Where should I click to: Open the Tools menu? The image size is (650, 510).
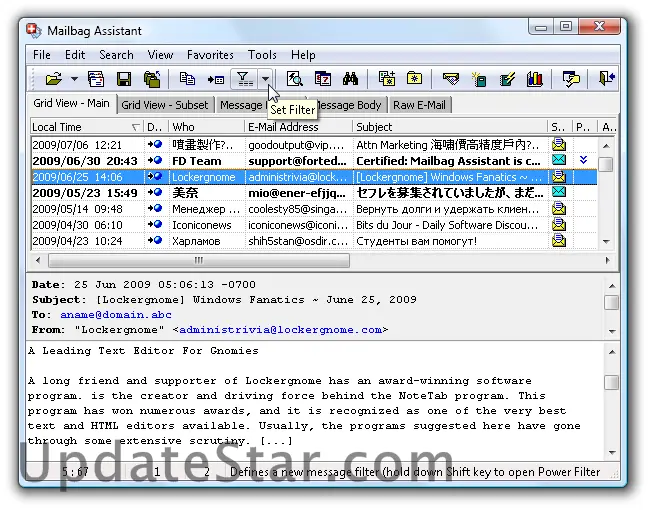point(262,55)
